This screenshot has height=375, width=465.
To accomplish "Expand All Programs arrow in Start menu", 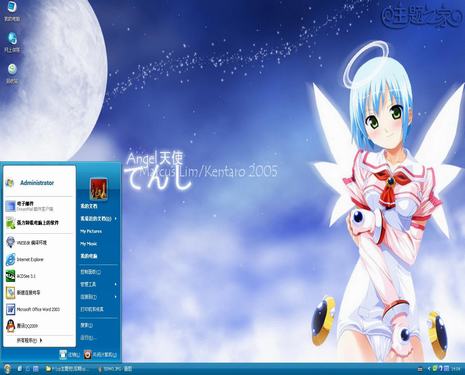I will tap(41, 340).
